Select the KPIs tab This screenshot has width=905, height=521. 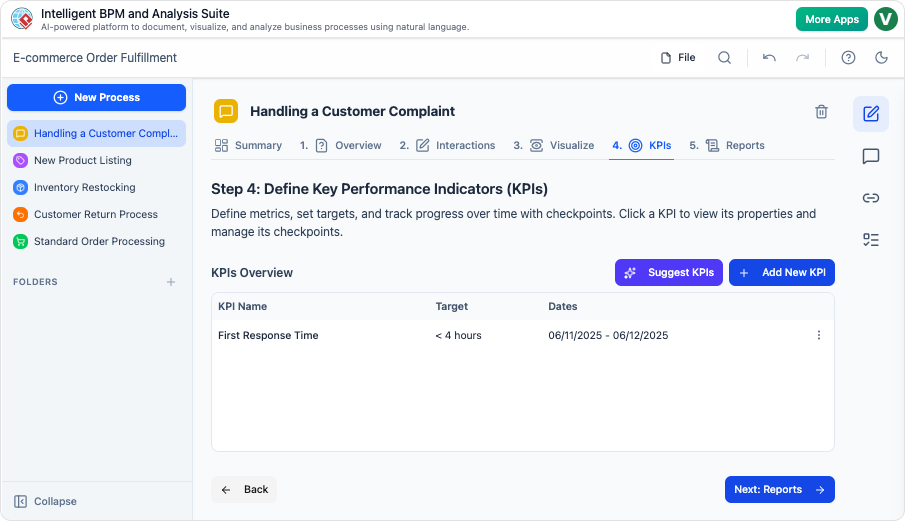click(x=641, y=145)
